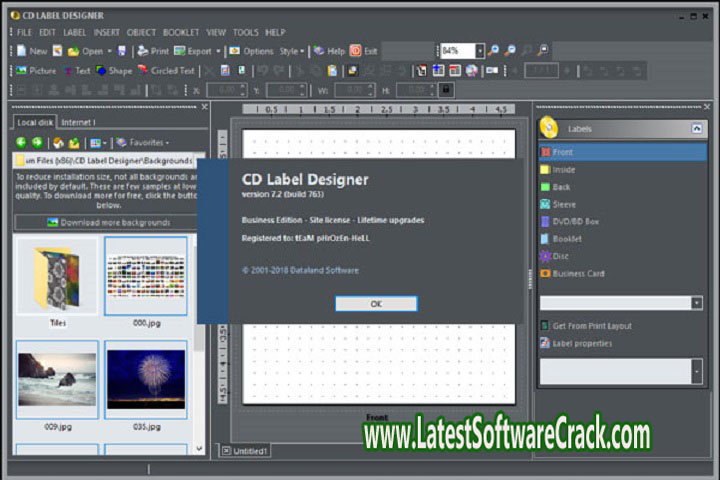Image resolution: width=720 pixels, height=480 pixels.
Task: Open Label properties
Action: tap(576, 343)
